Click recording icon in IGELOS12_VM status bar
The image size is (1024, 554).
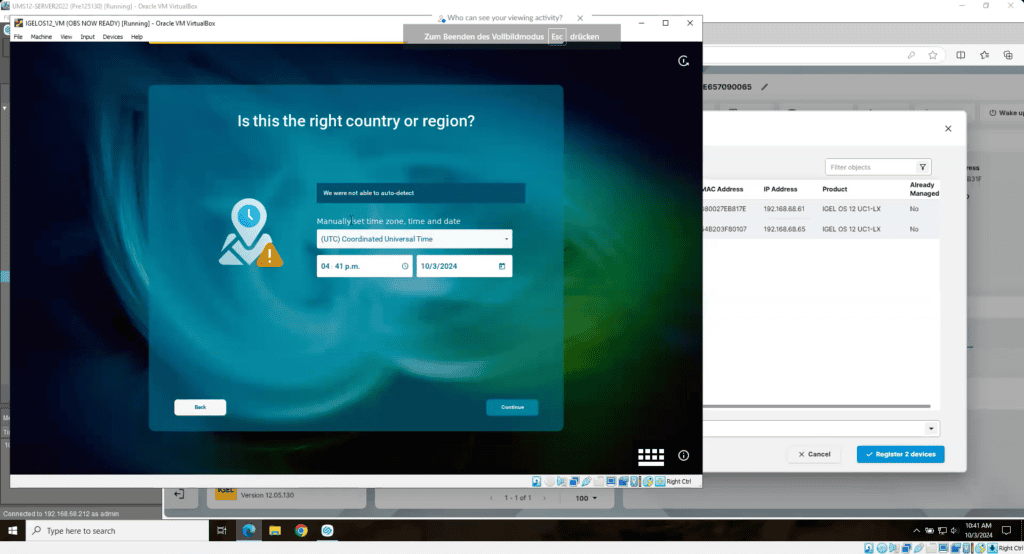[623, 481]
